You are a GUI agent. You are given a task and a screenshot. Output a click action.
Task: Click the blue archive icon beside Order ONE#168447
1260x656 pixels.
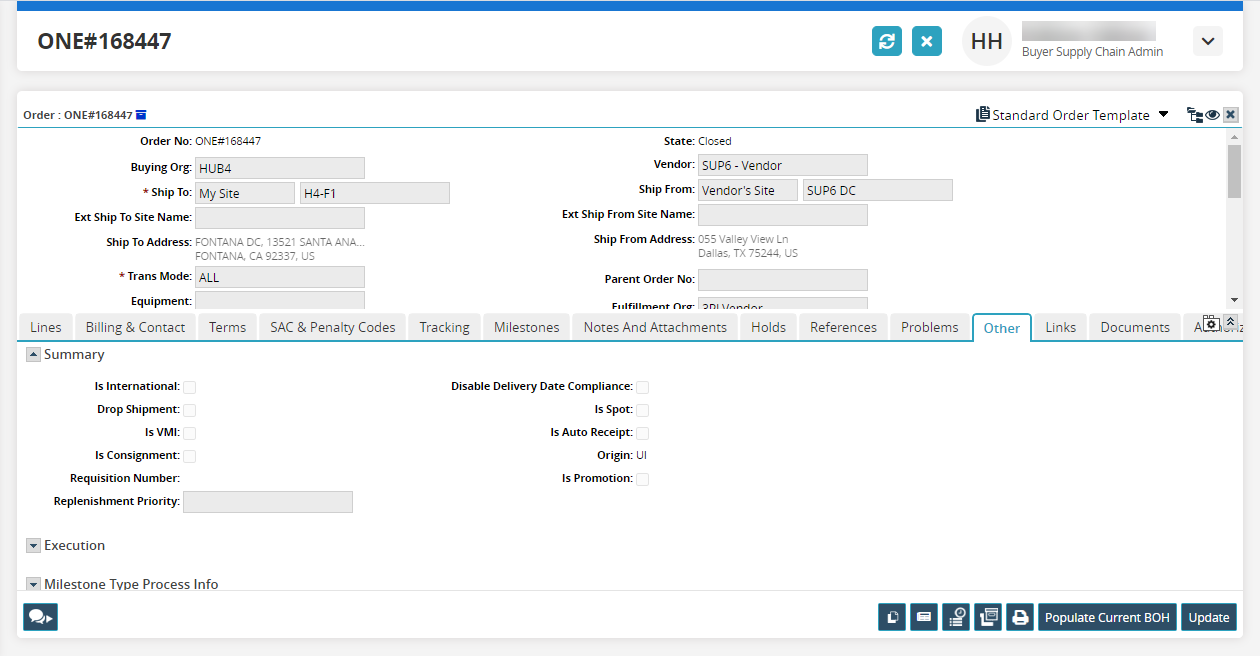click(141, 115)
